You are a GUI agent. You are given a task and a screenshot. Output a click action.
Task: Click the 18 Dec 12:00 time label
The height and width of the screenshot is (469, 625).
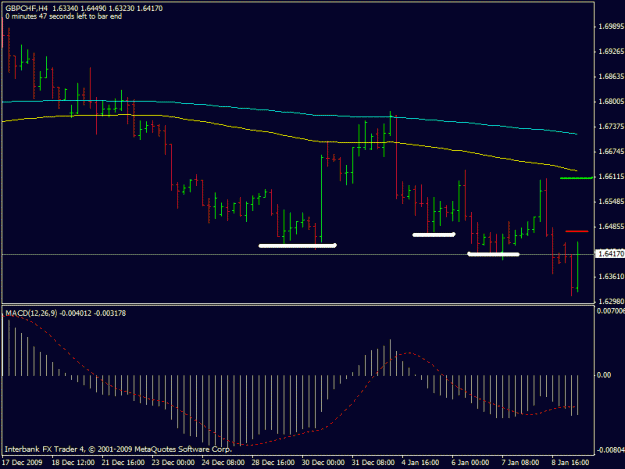click(73, 463)
